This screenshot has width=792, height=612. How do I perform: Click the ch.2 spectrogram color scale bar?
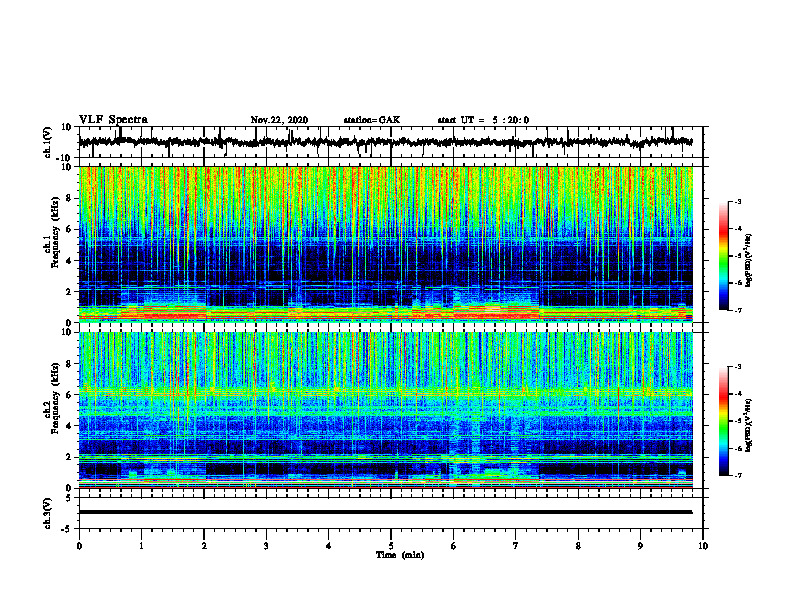pos(724,421)
